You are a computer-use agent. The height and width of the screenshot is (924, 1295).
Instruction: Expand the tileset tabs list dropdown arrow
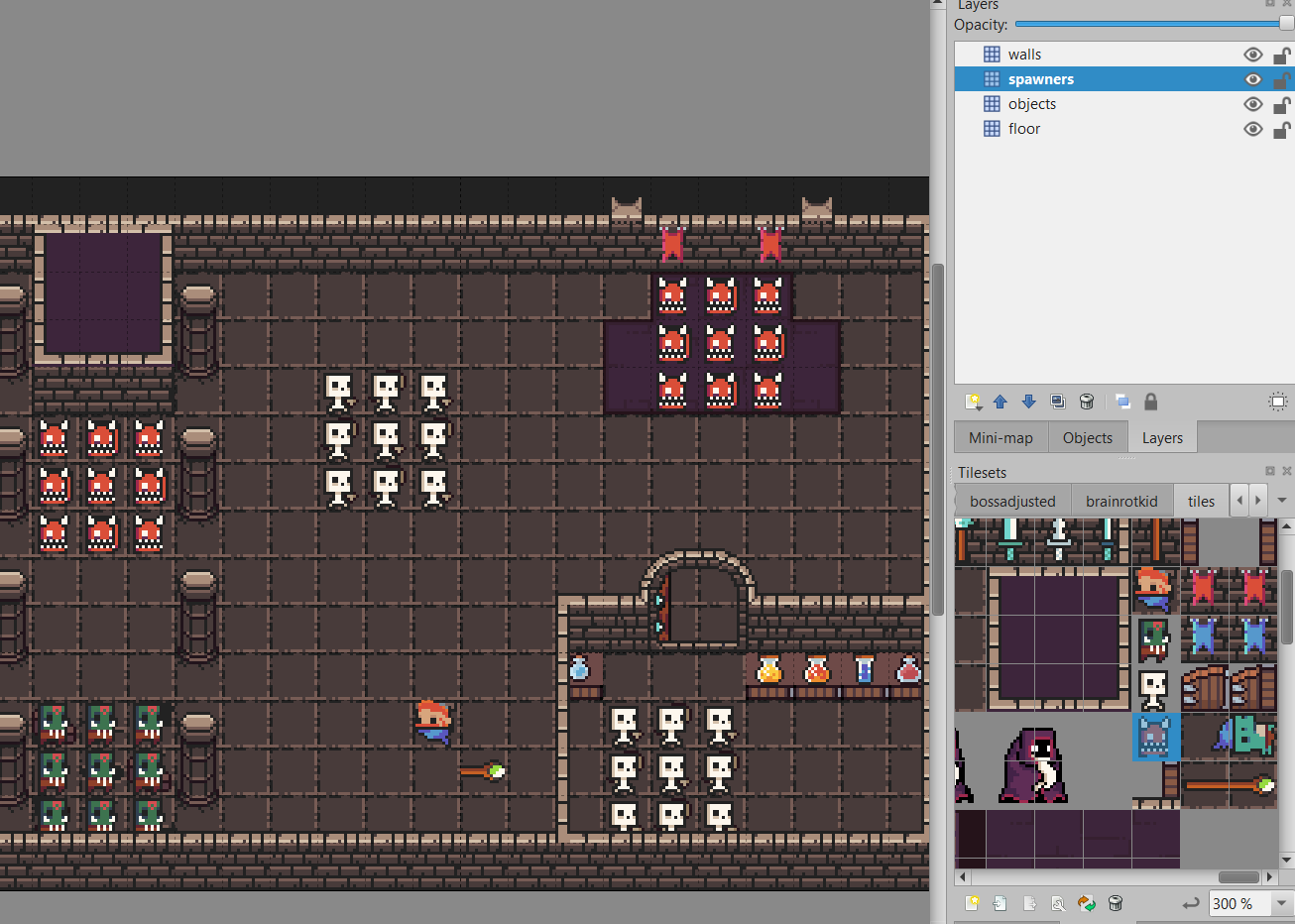[1281, 501]
